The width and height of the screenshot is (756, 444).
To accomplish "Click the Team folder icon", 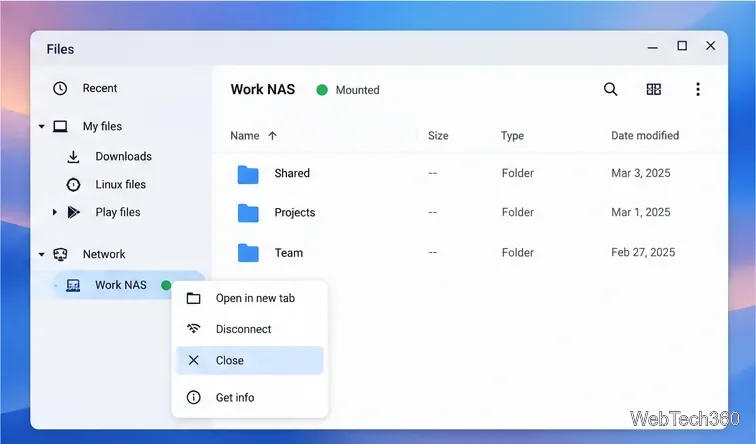I will tap(248, 253).
